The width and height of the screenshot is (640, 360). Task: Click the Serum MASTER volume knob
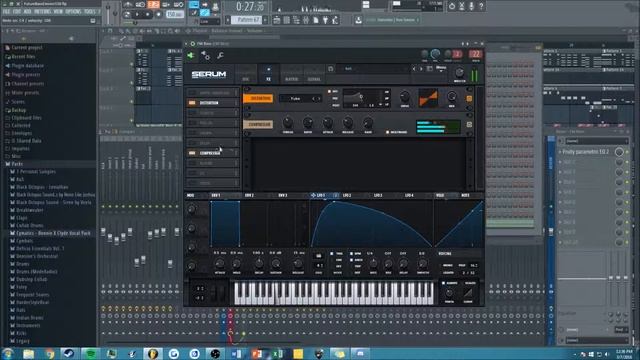coord(459,73)
